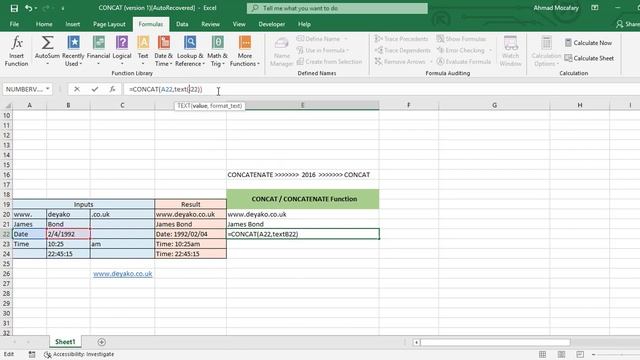Switch to the Home tab
This screenshot has width=640, height=360.
pyautogui.click(x=44, y=24)
